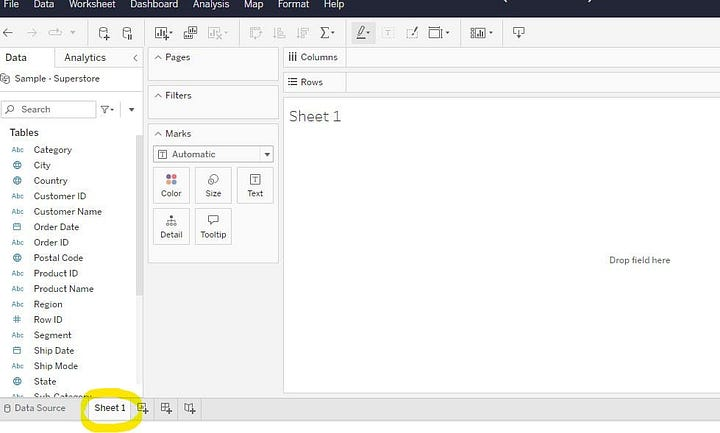Viewport: 720px width, 433px height.
Task: Open the Data pane view options arrow
Action: click(131, 109)
